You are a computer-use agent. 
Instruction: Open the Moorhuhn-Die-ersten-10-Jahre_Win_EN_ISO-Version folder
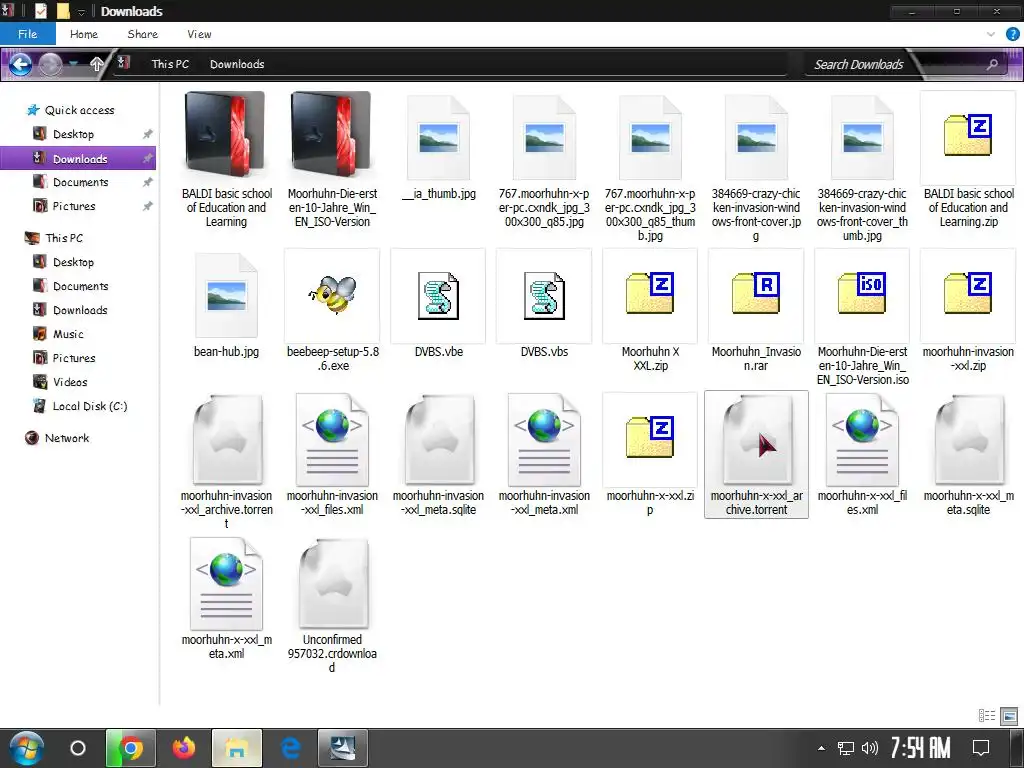[332, 159]
